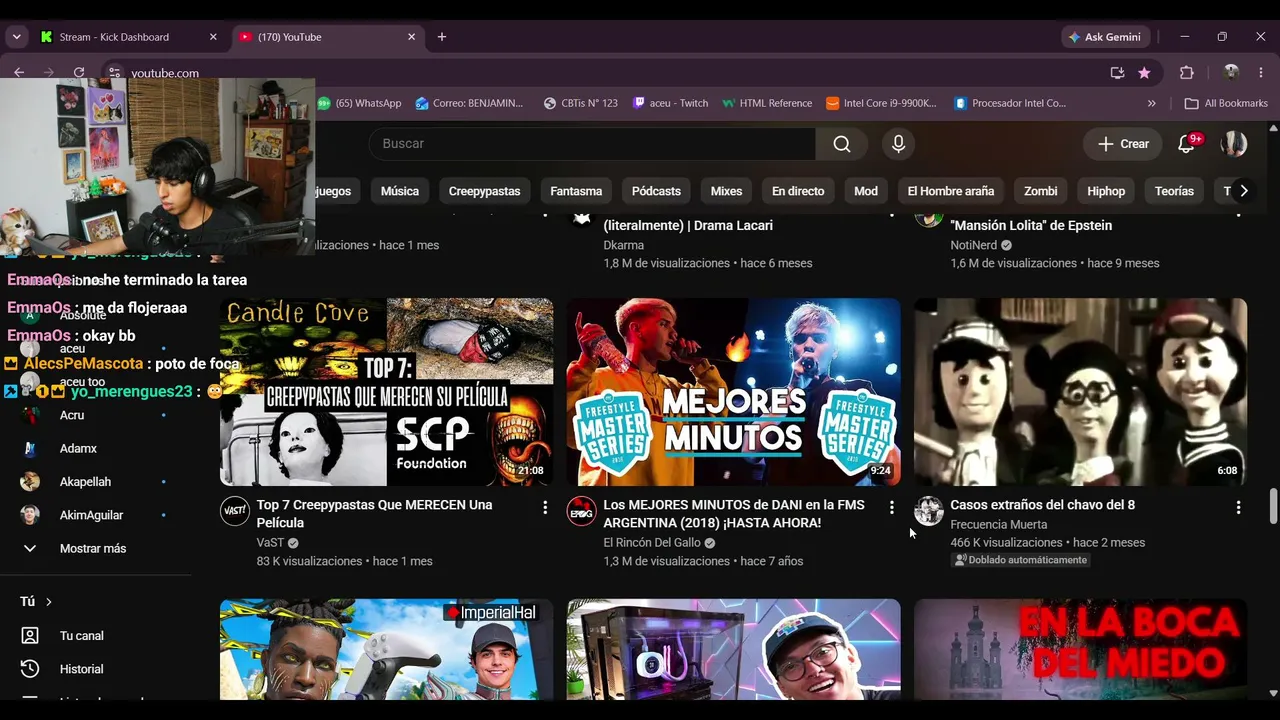This screenshot has height=720, width=1280.
Task: Open the tab search dropdown arrow
Action: click(16, 37)
